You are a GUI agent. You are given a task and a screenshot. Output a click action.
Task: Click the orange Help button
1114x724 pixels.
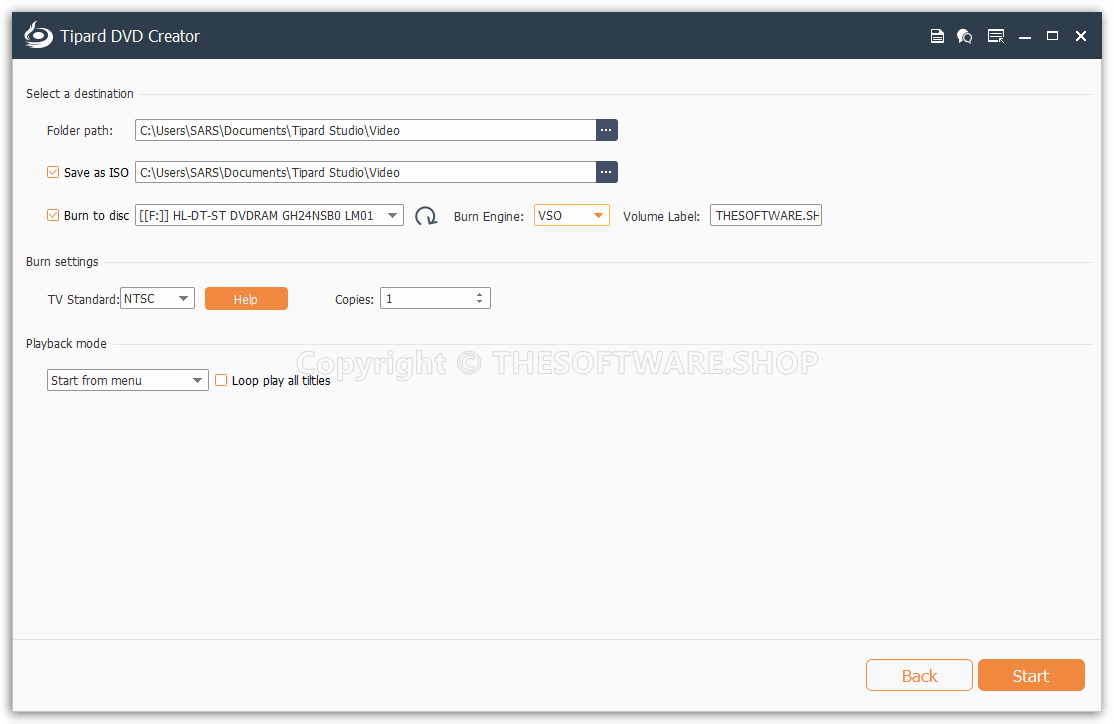247,298
